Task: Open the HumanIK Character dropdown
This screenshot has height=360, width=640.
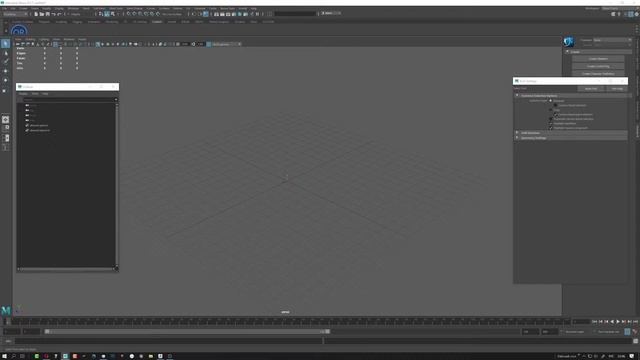Action: [612, 40]
